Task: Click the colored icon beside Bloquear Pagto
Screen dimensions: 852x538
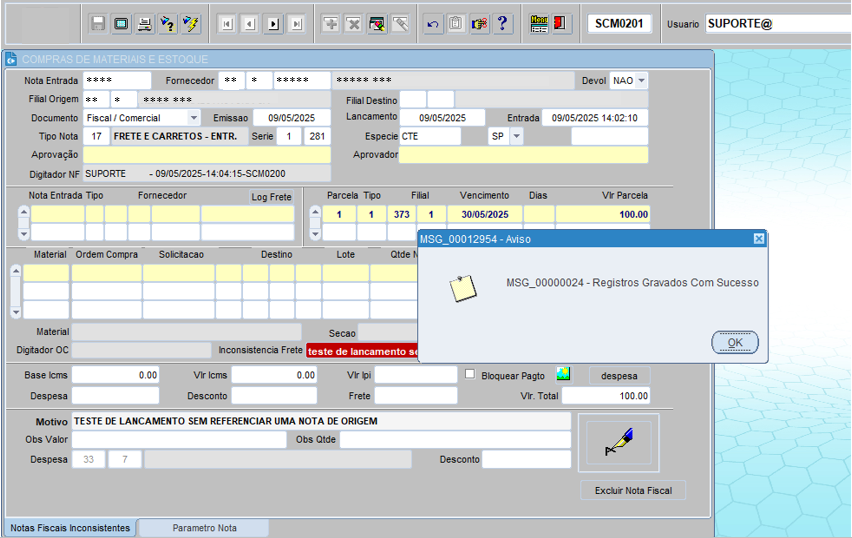Action: coord(564,374)
